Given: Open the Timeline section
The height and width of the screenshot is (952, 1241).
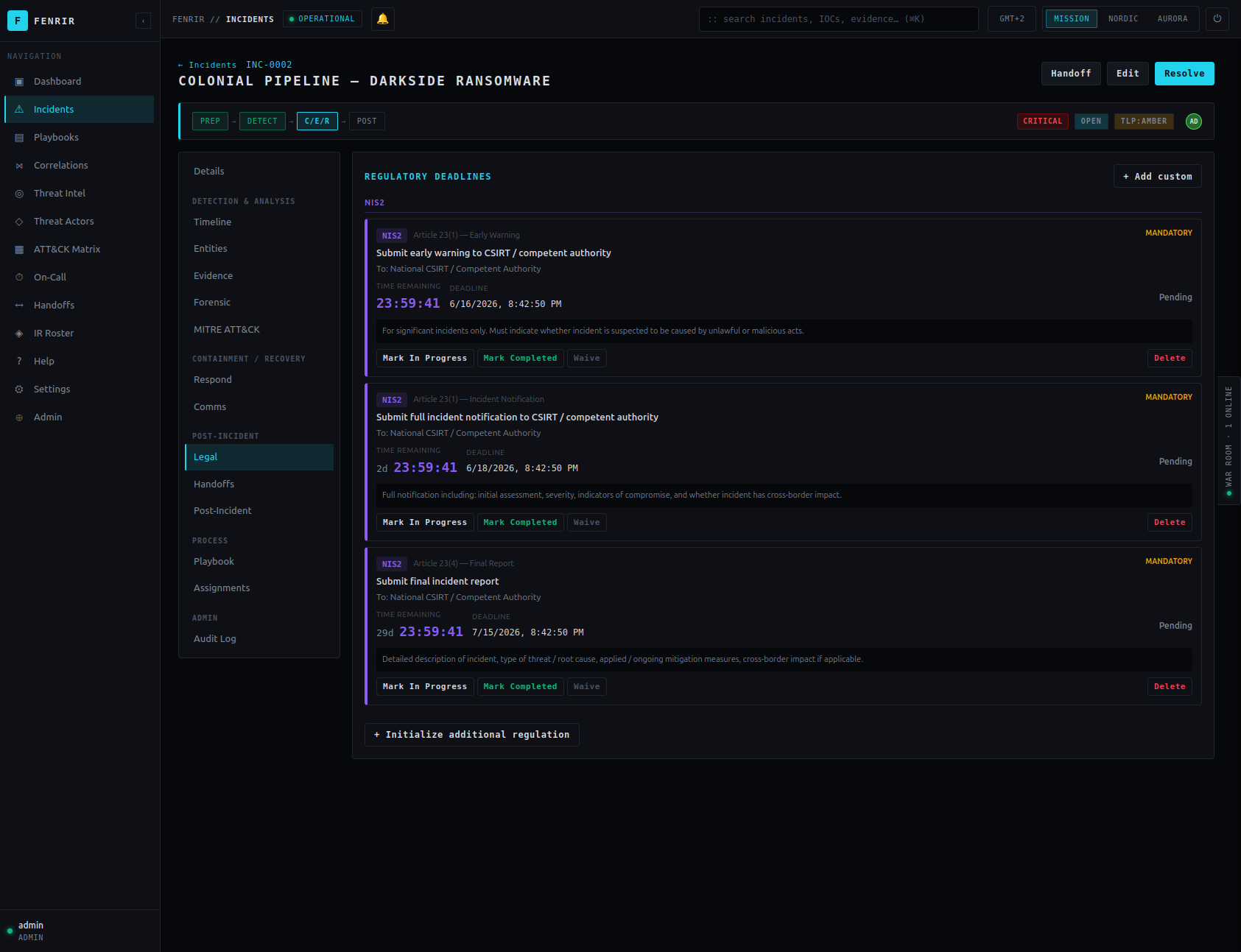Looking at the screenshot, I should point(259,222).
